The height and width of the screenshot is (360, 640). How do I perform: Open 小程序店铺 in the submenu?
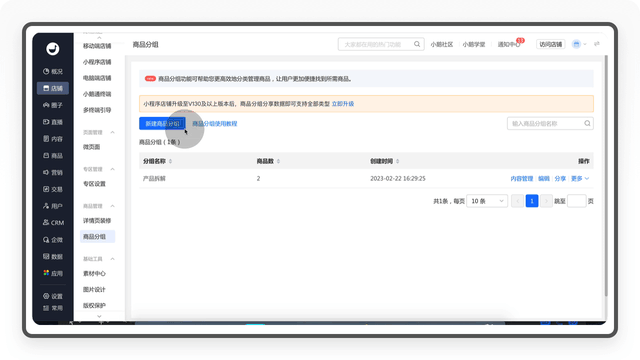tap(97, 62)
